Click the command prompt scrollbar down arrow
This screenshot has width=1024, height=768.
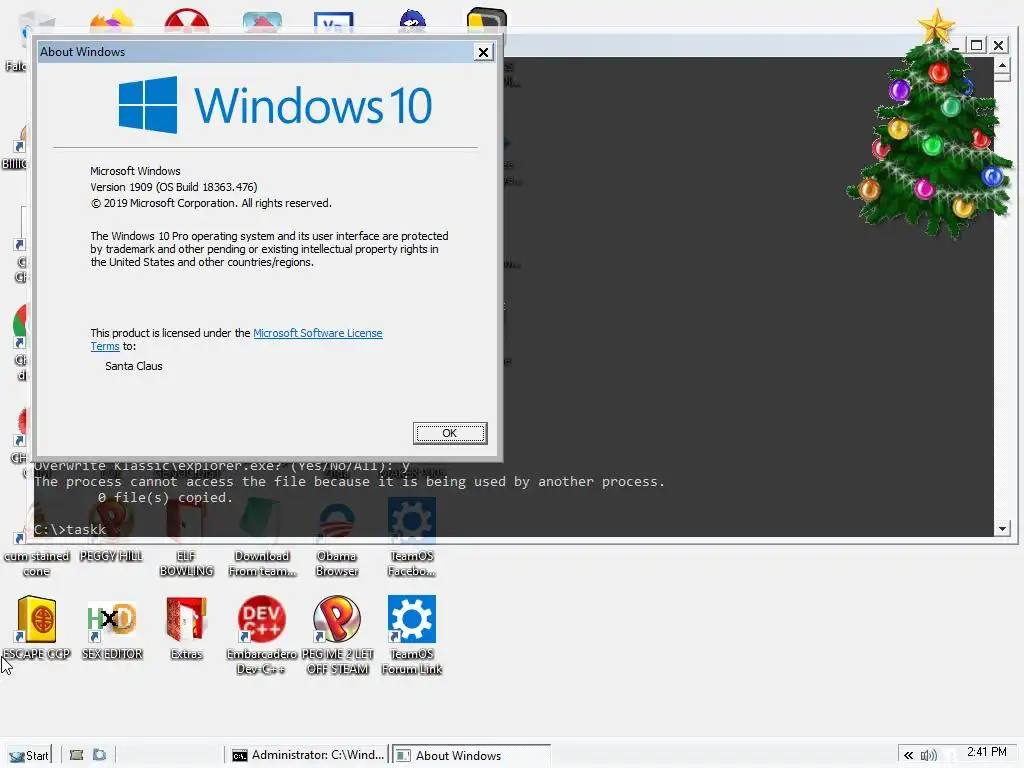click(1002, 529)
